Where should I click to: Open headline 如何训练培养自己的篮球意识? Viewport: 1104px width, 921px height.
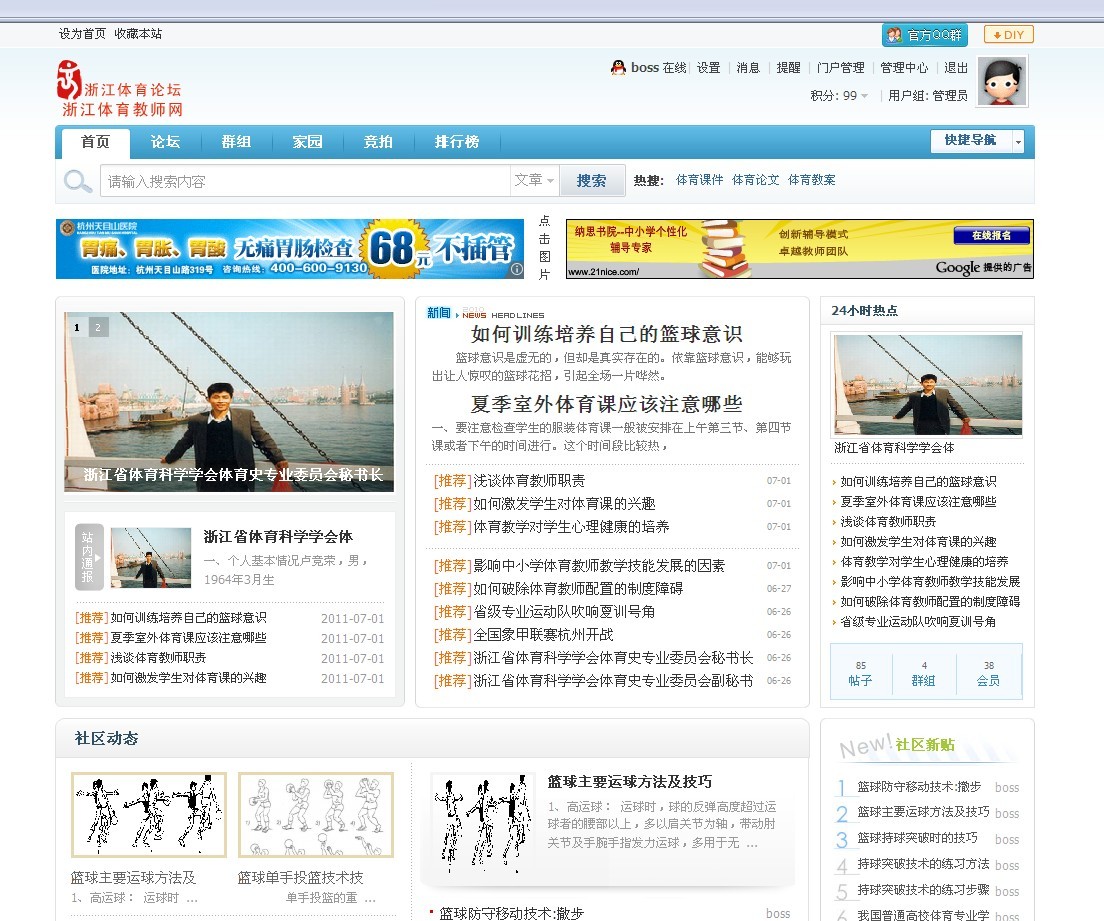(606, 334)
